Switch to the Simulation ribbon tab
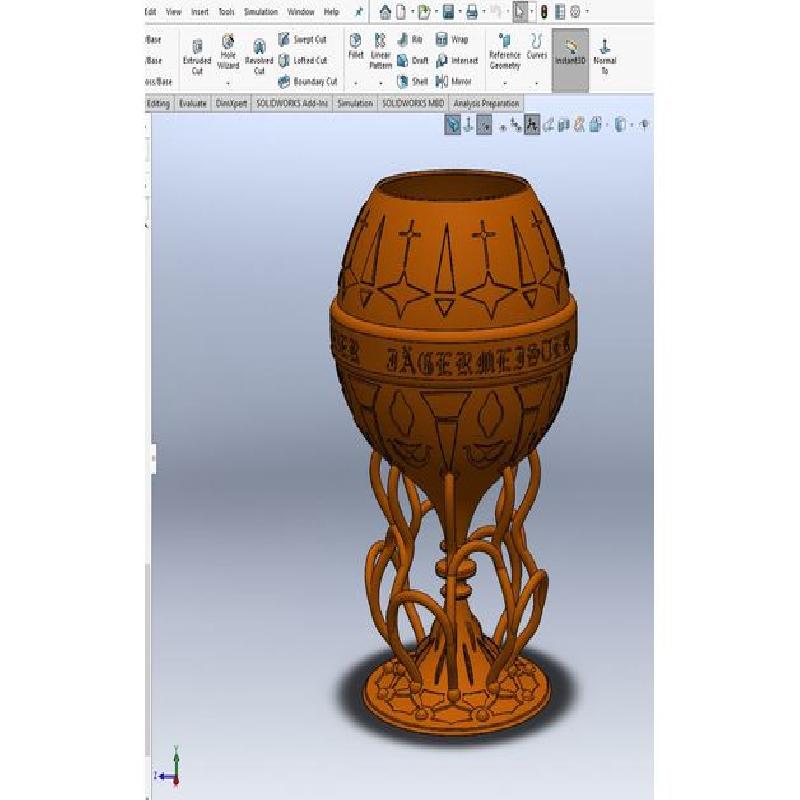 click(x=355, y=104)
